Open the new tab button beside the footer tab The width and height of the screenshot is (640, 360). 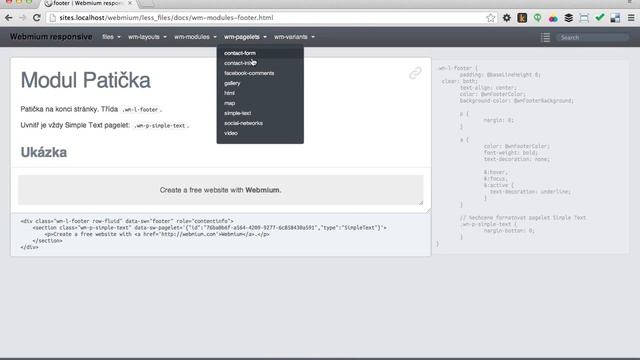(x=148, y=4)
